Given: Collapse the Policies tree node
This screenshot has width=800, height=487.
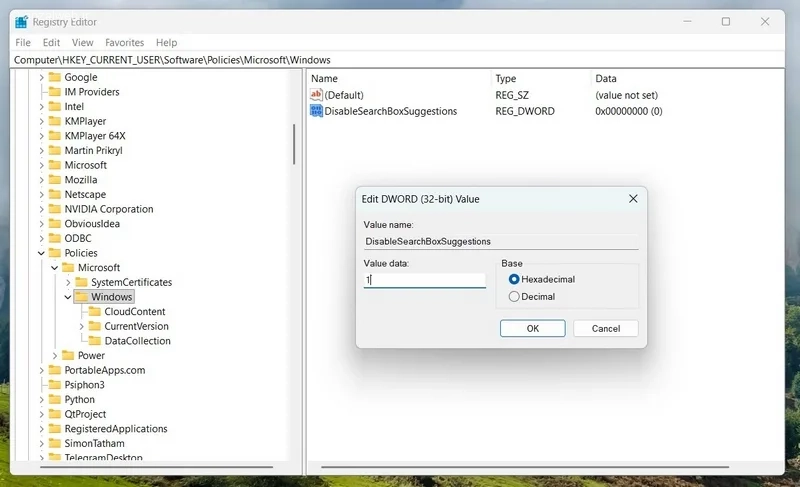Looking at the screenshot, I should pyautogui.click(x=41, y=253).
